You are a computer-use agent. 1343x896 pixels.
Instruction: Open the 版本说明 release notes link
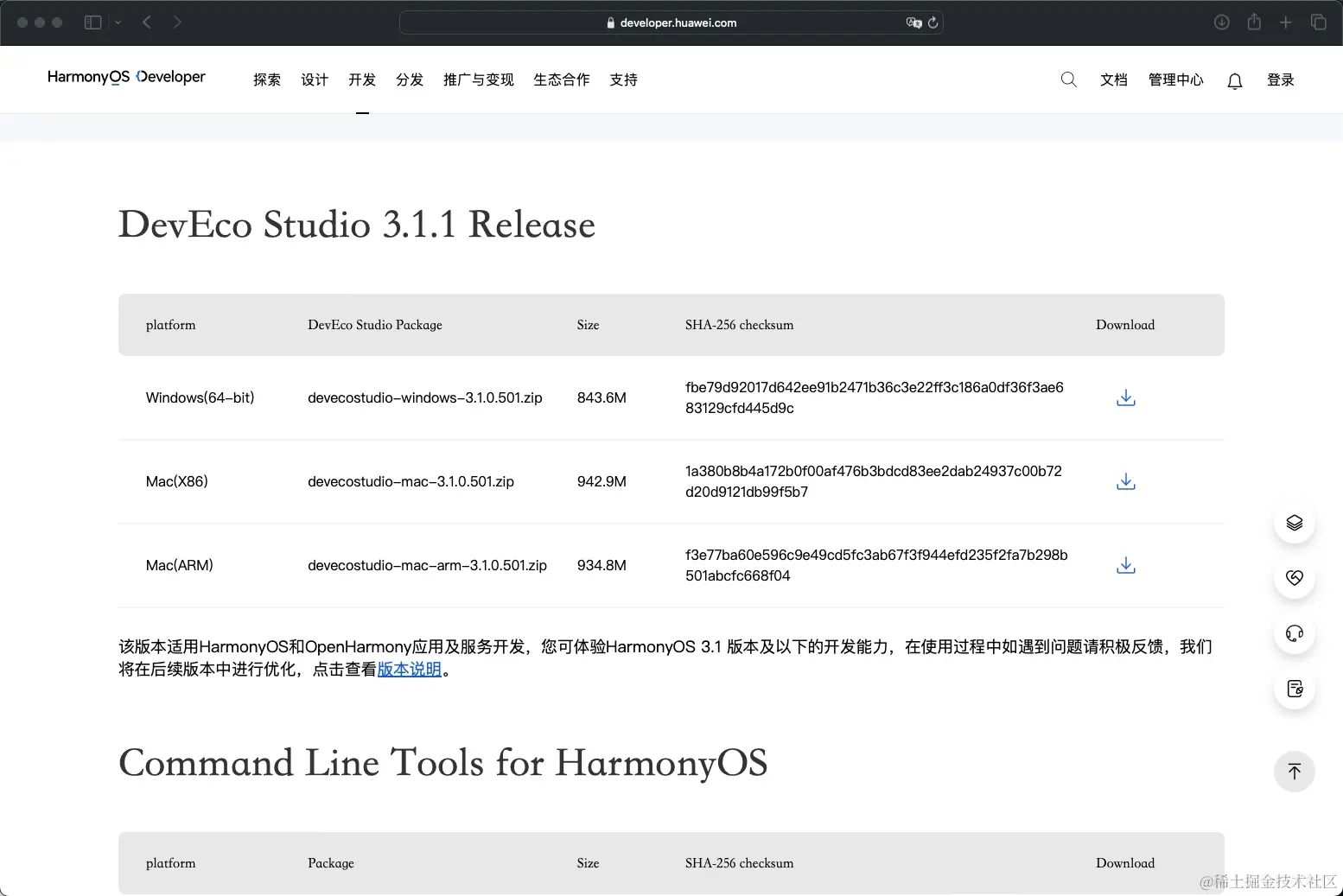pos(410,670)
